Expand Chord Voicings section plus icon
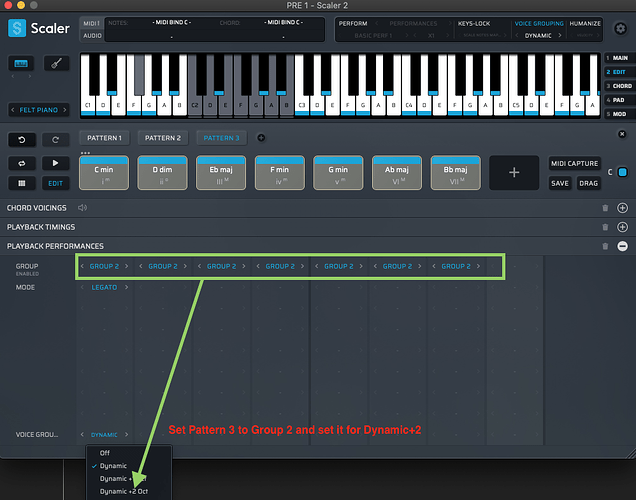636x500 pixels. click(x=622, y=208)
